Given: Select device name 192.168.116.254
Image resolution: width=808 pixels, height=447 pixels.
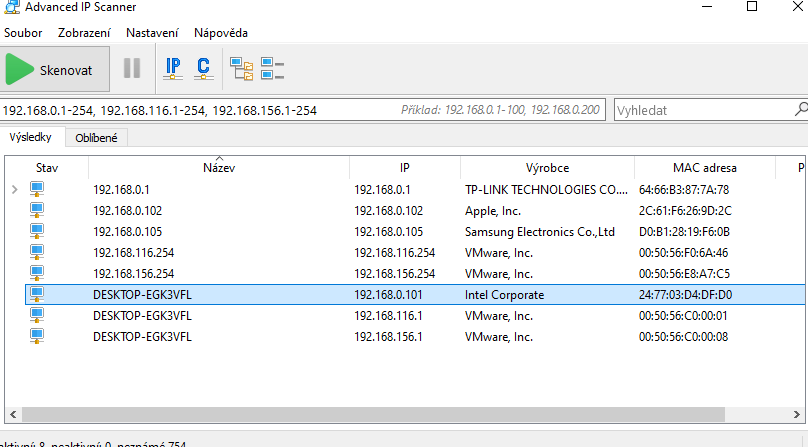Looking at the screenshot, I should click(x=133, y=253).
